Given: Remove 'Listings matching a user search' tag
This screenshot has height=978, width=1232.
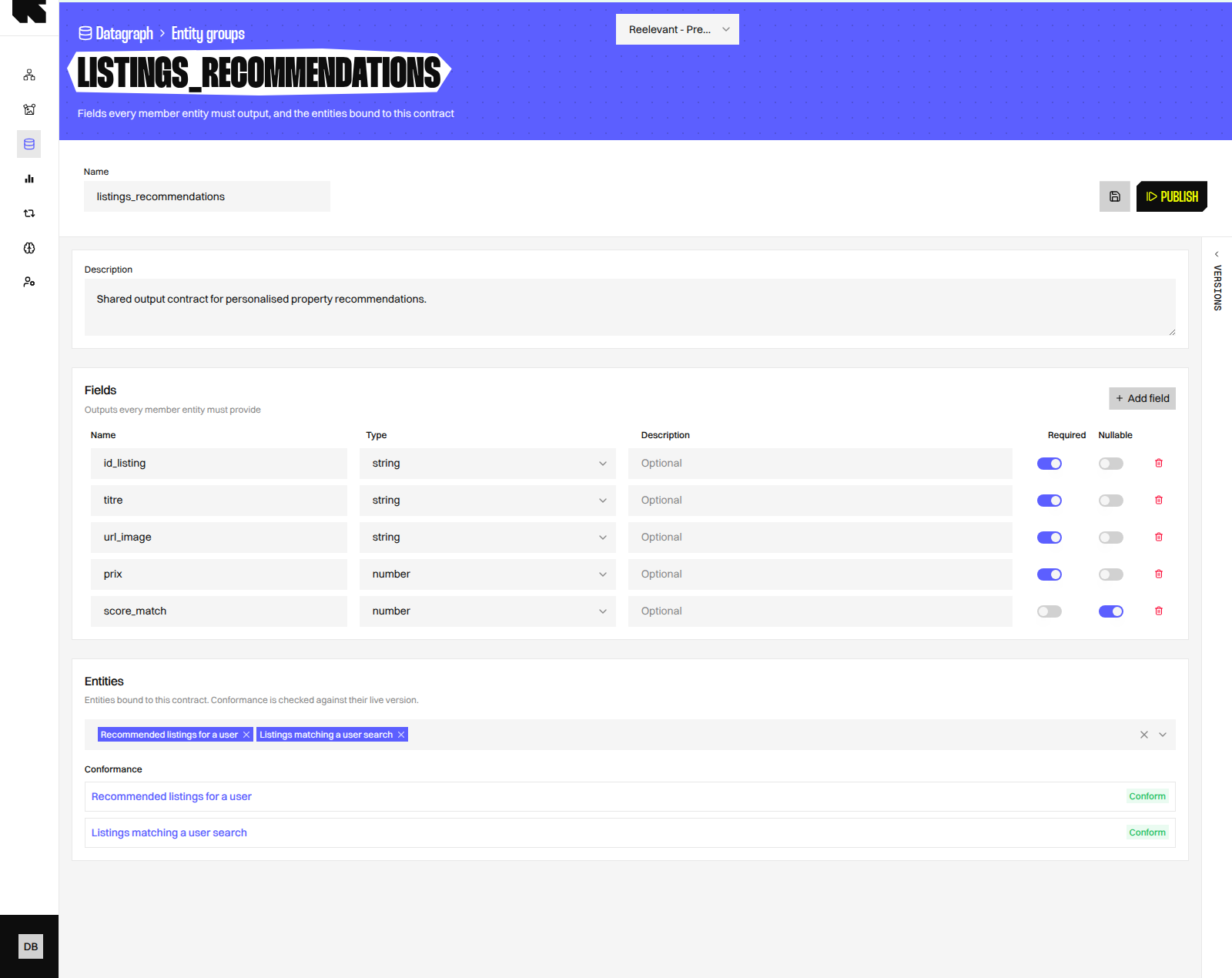Looking at the screenshot, I should pos(401,735).
